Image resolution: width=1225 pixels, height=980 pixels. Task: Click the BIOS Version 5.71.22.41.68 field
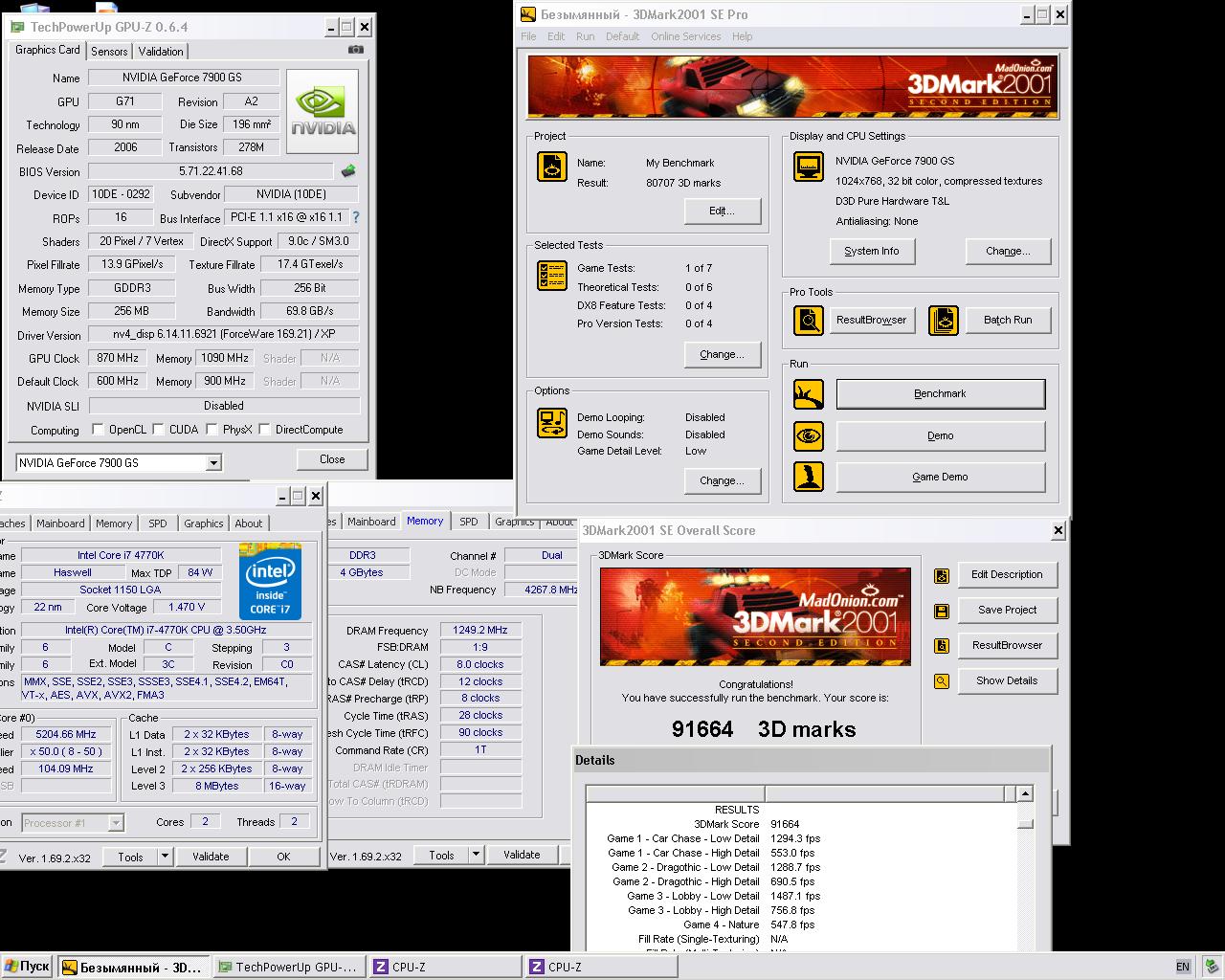[211, 171]
